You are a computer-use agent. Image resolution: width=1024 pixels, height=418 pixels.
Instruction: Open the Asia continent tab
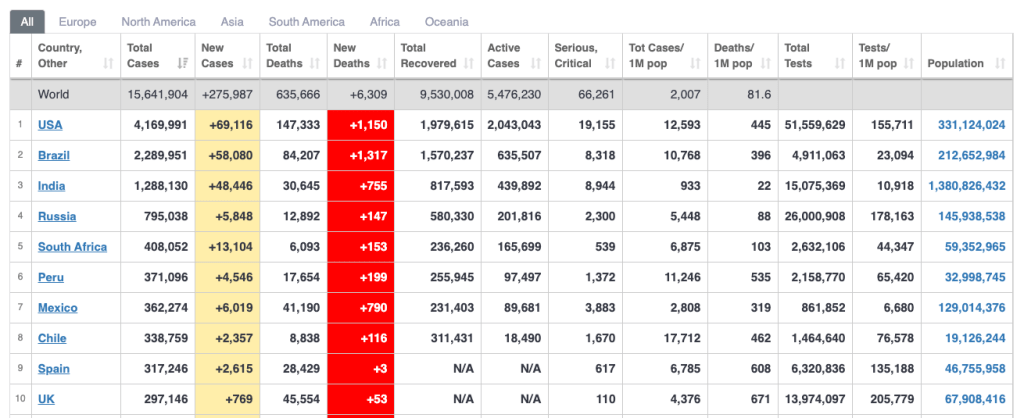(232, 21)
